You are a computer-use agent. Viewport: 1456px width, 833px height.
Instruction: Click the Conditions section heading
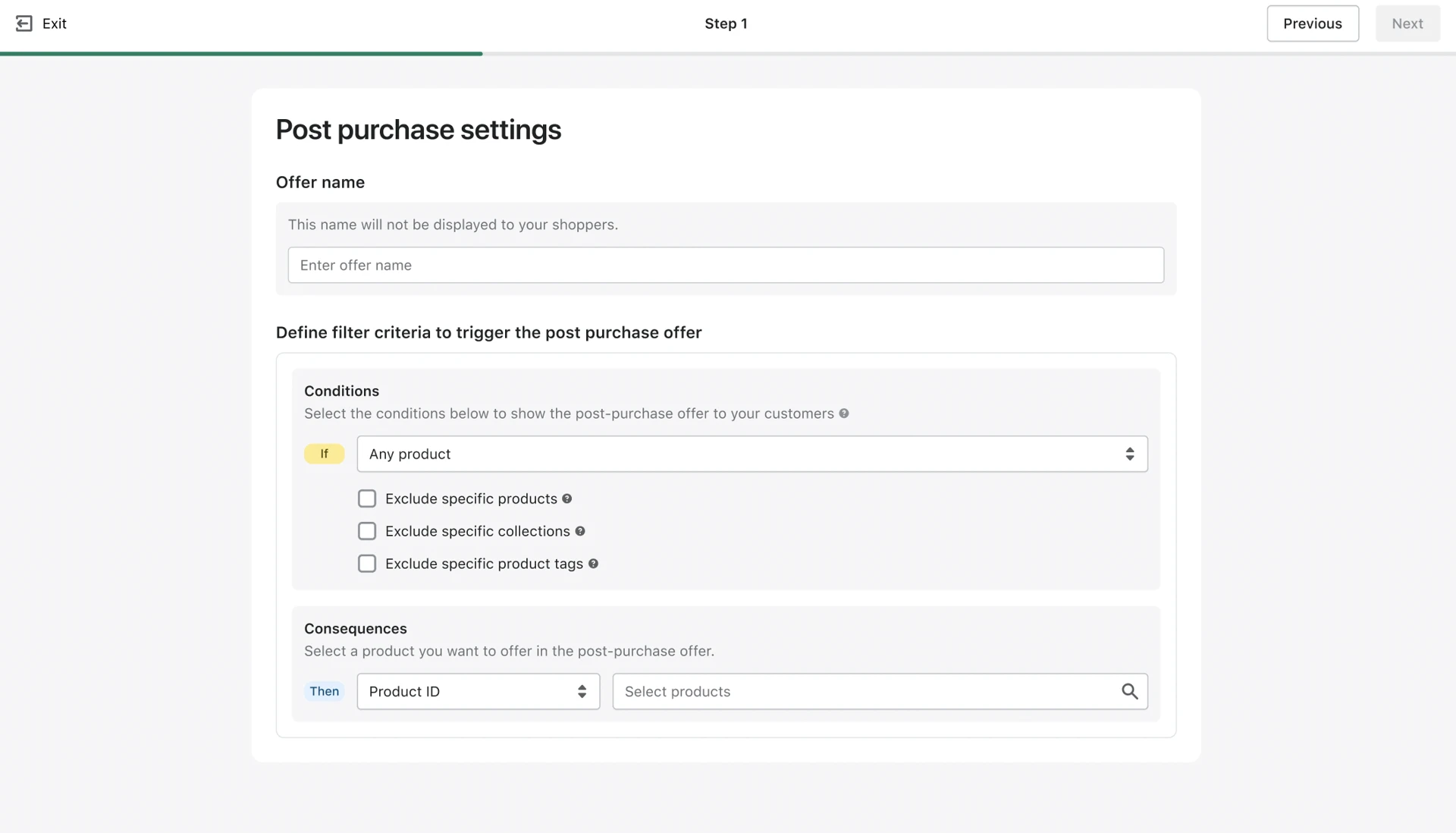[342, 391]
